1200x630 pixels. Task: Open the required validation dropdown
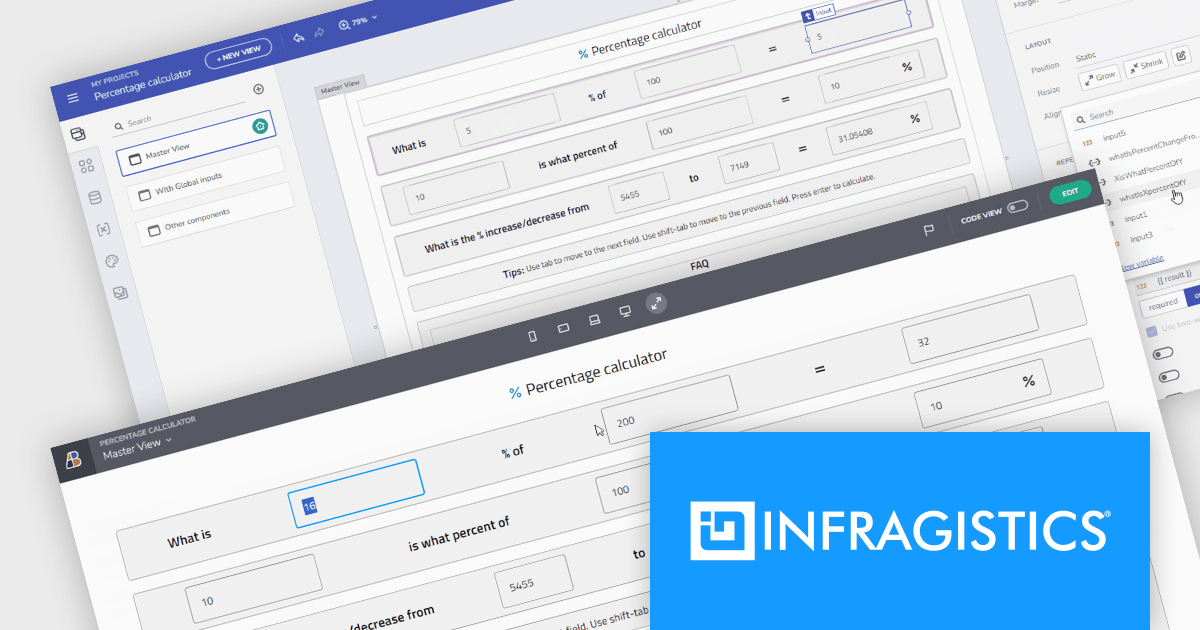[1163, 306]
